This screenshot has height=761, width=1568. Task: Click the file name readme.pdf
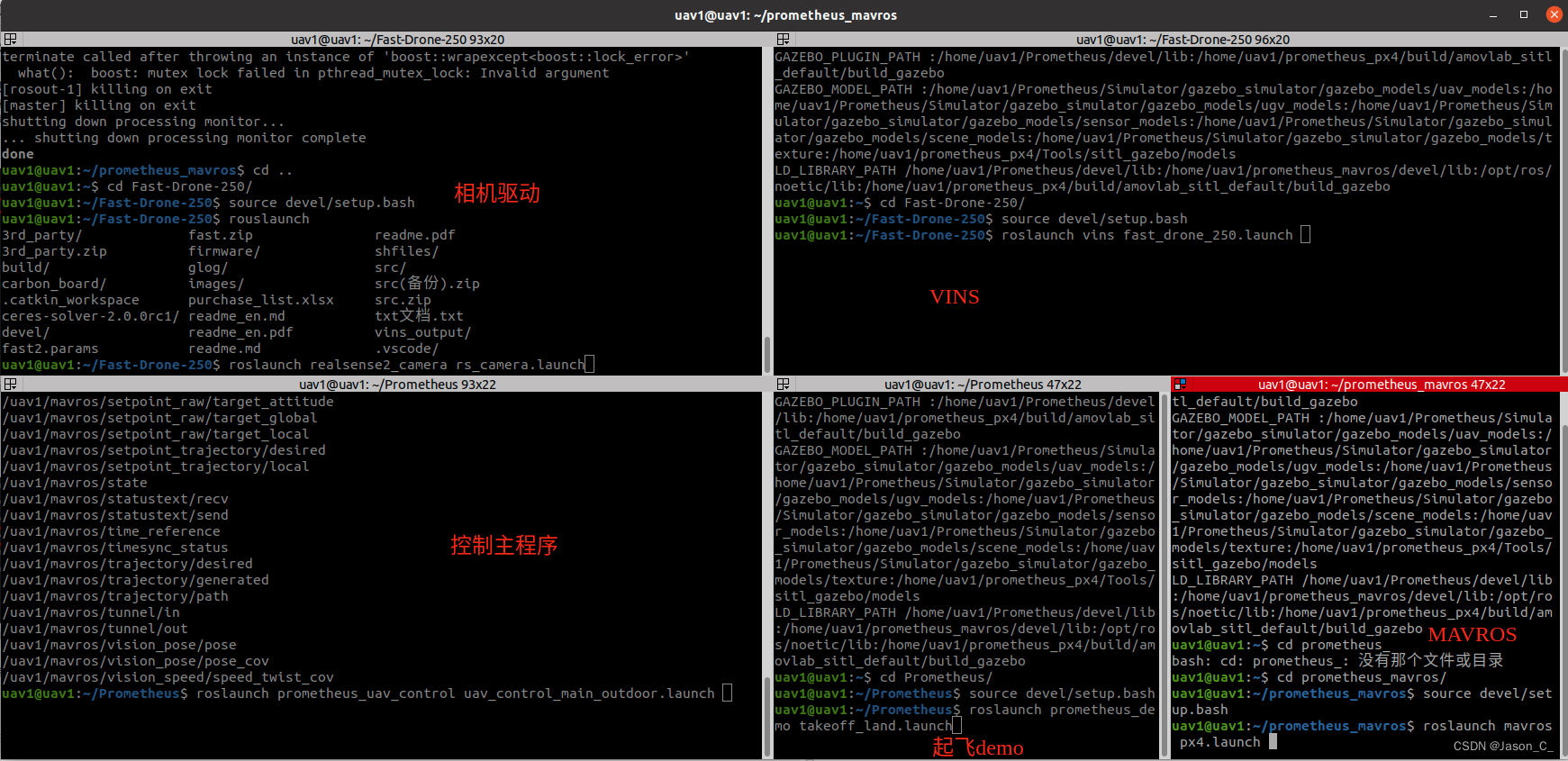[415, 235]
